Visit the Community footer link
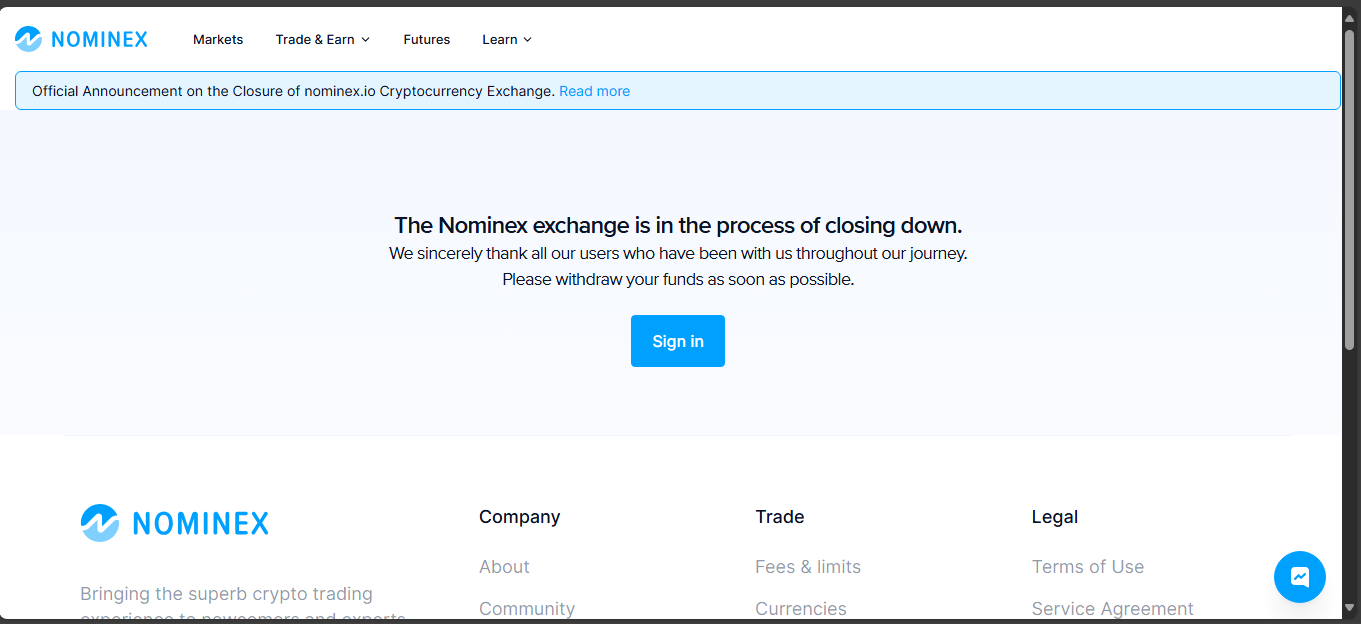 coord(527,608)
